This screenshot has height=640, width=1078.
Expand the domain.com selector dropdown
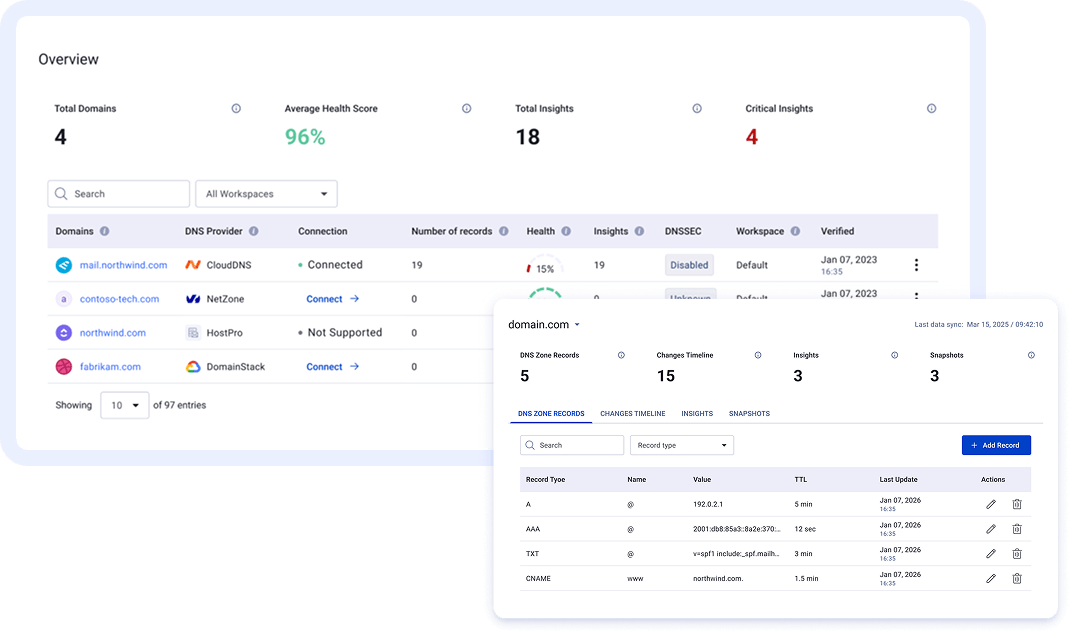point(578,325)
